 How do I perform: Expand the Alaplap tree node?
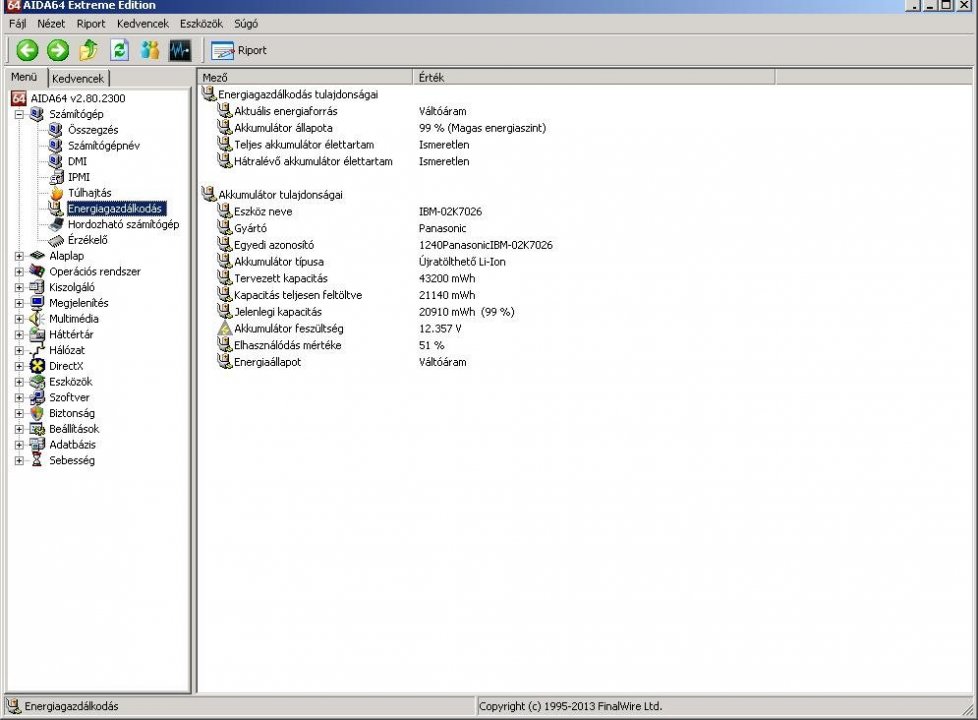(19, 256)
